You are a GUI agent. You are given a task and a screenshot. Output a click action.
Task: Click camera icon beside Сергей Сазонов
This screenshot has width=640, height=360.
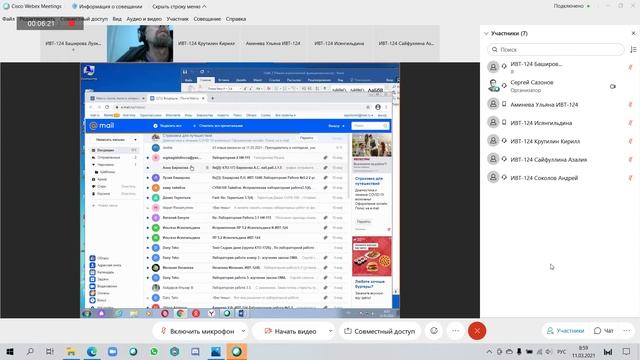coord(613,87)
